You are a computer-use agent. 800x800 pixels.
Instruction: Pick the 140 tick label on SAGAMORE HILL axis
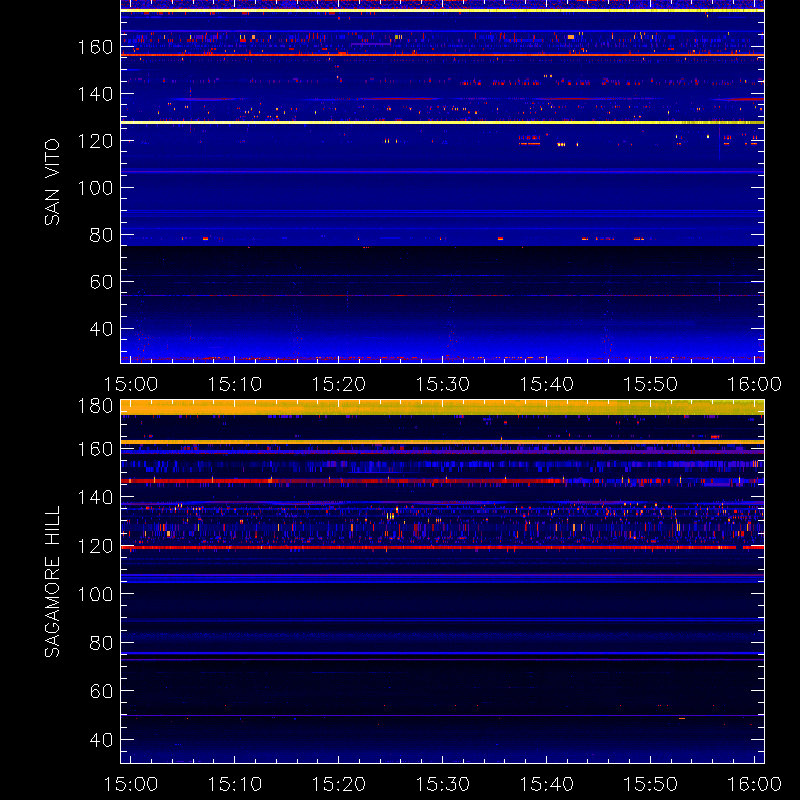(95, 497)
